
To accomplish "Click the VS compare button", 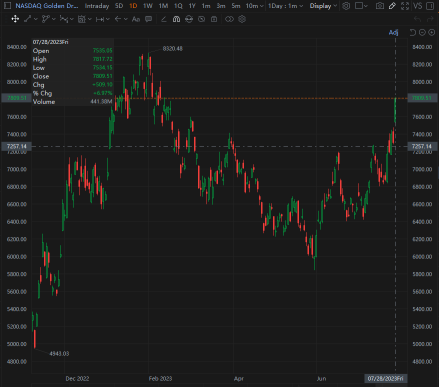I will point(417,6).
